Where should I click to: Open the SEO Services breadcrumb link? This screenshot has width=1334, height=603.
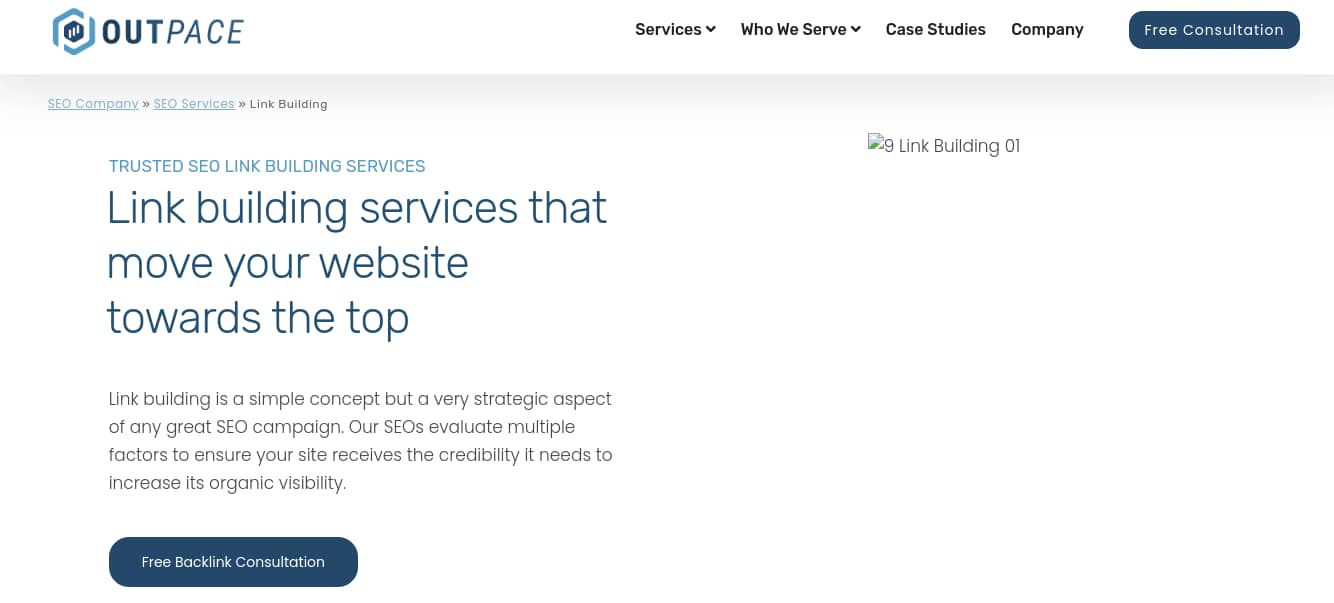point(194,103)
